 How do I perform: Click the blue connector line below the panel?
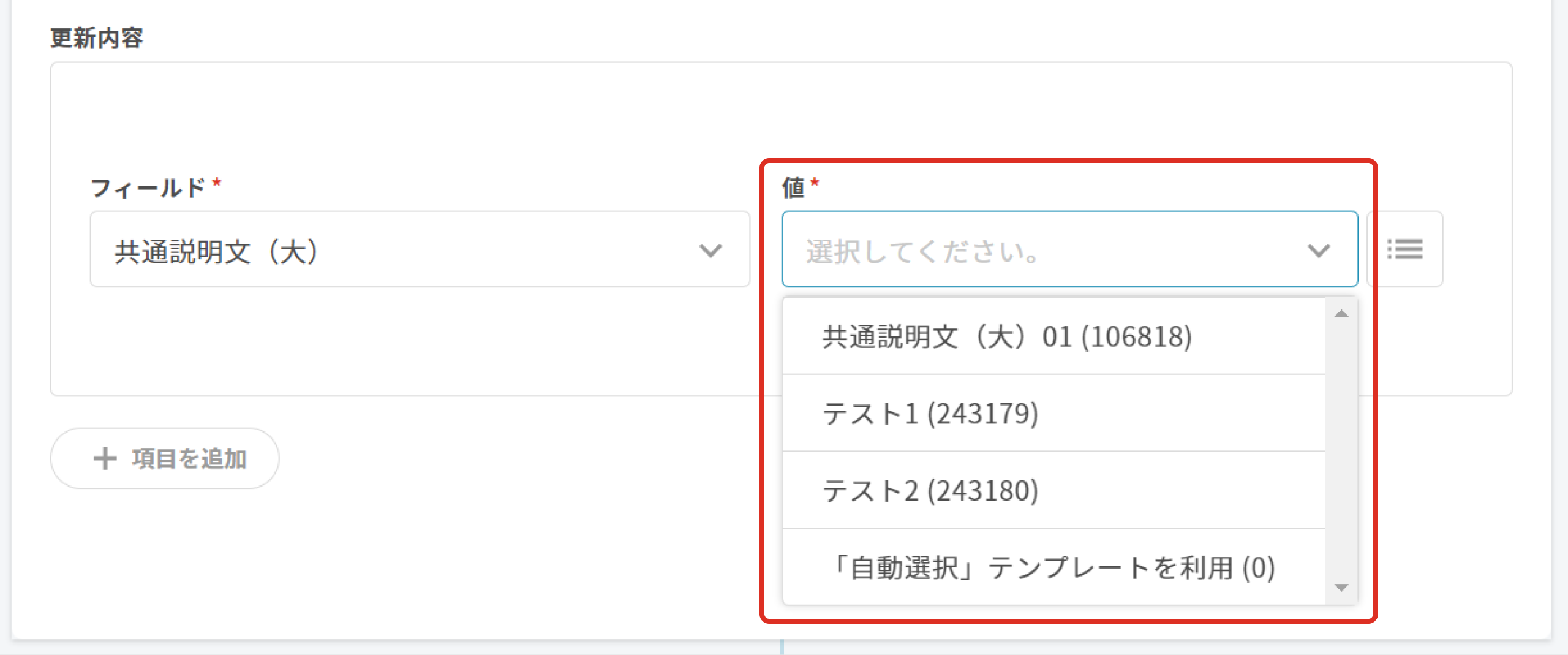click(782, 647)
